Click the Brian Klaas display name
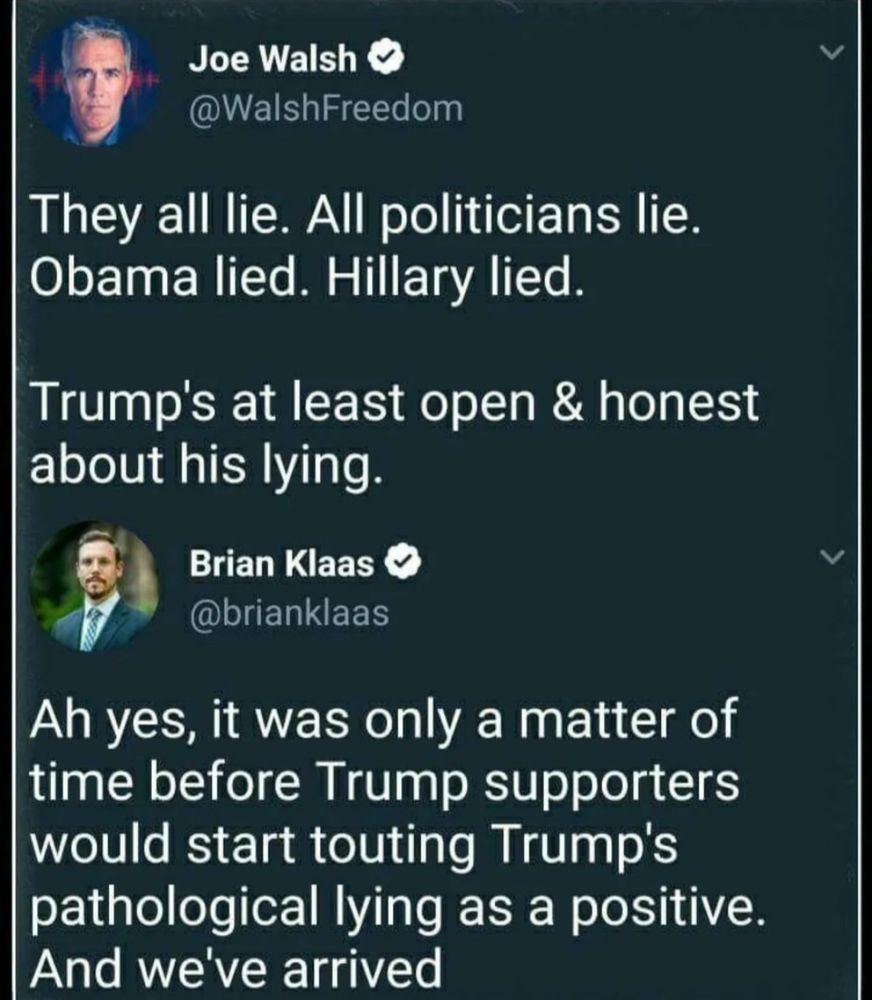The height and width of the screenshot is (1000, 872). pyautogui.click(x=282, y=566)
